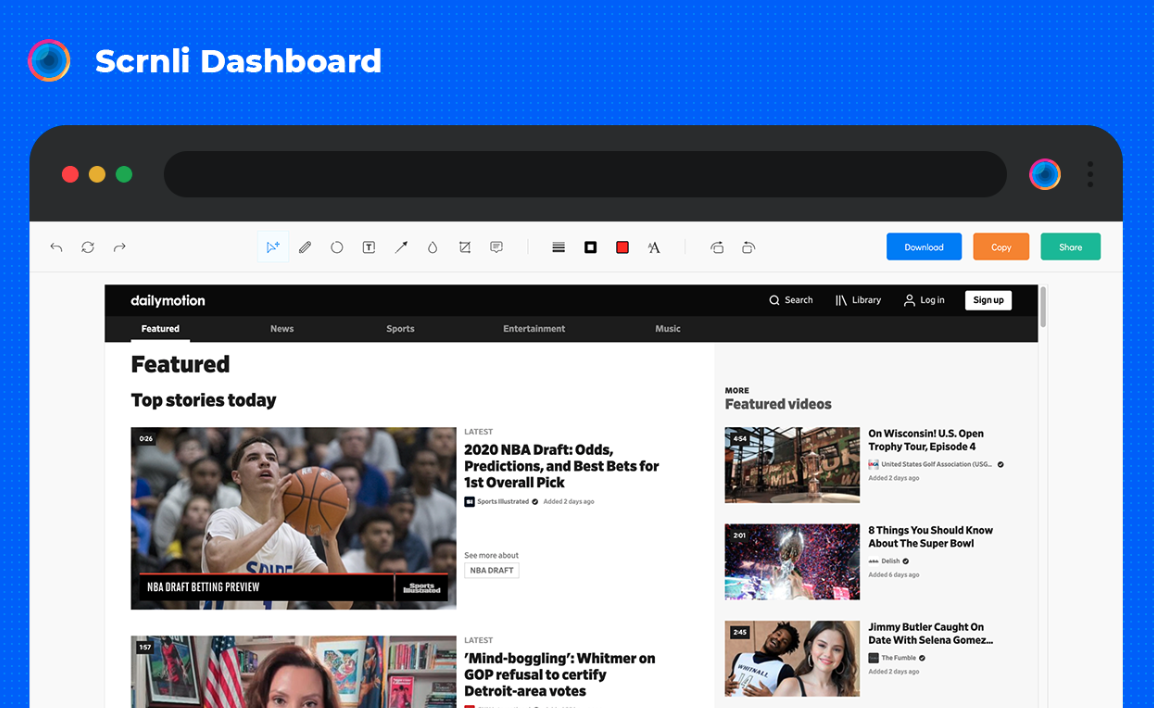Open On Wisconsin! U.S. Open video title
The width and height of the screenshot is (1154, 708).
click(x=926, y=440)
